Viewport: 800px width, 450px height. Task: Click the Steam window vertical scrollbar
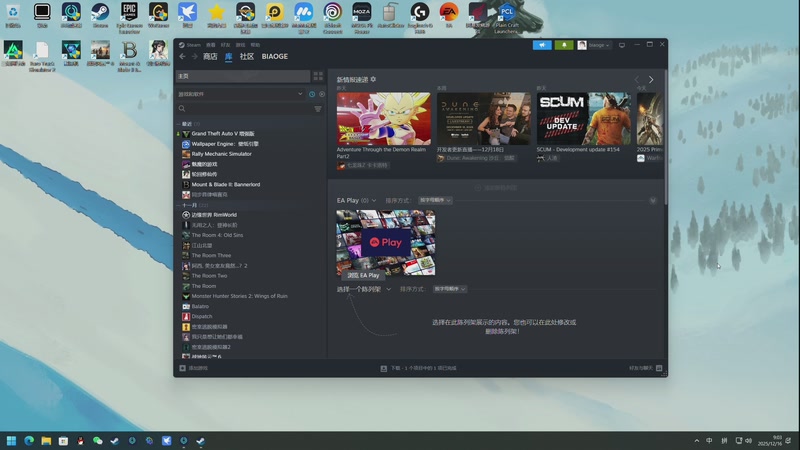(x=665, y=138)
